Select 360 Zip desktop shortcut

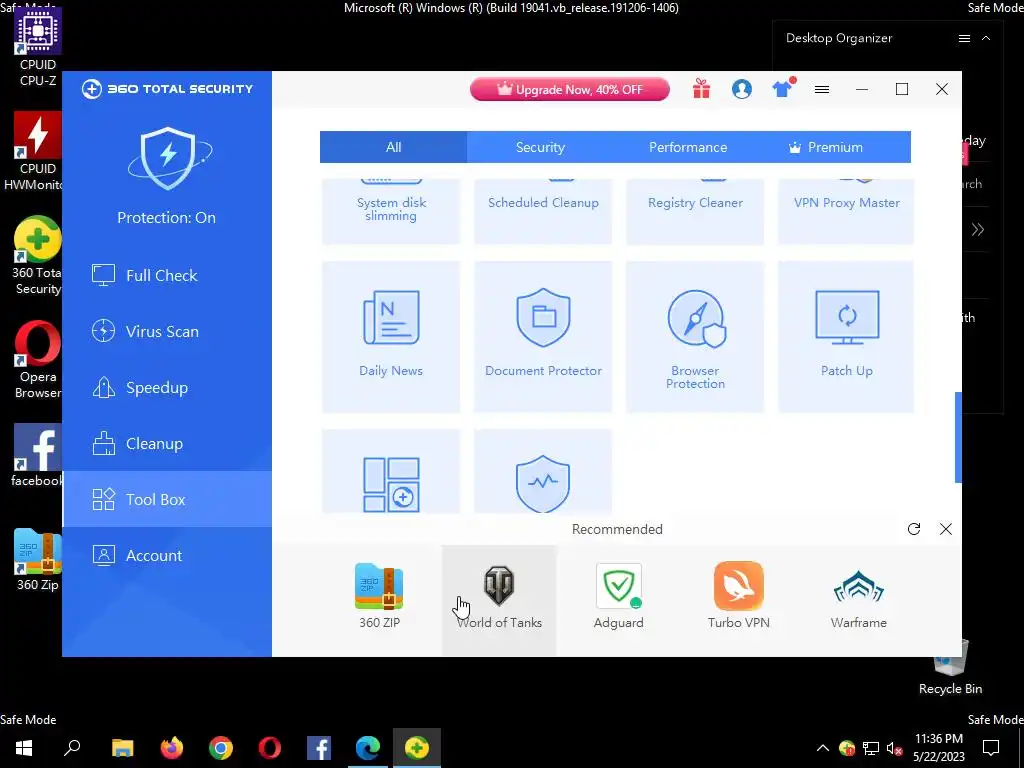(x=37, y=560)
